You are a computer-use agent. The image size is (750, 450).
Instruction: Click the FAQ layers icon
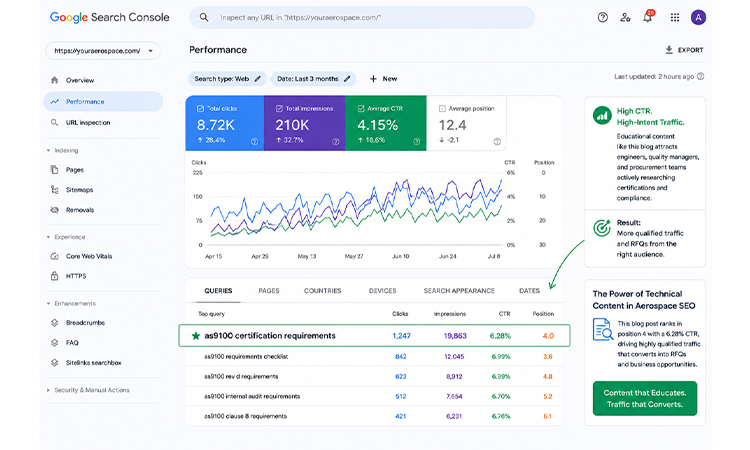(x=55, y=342)
